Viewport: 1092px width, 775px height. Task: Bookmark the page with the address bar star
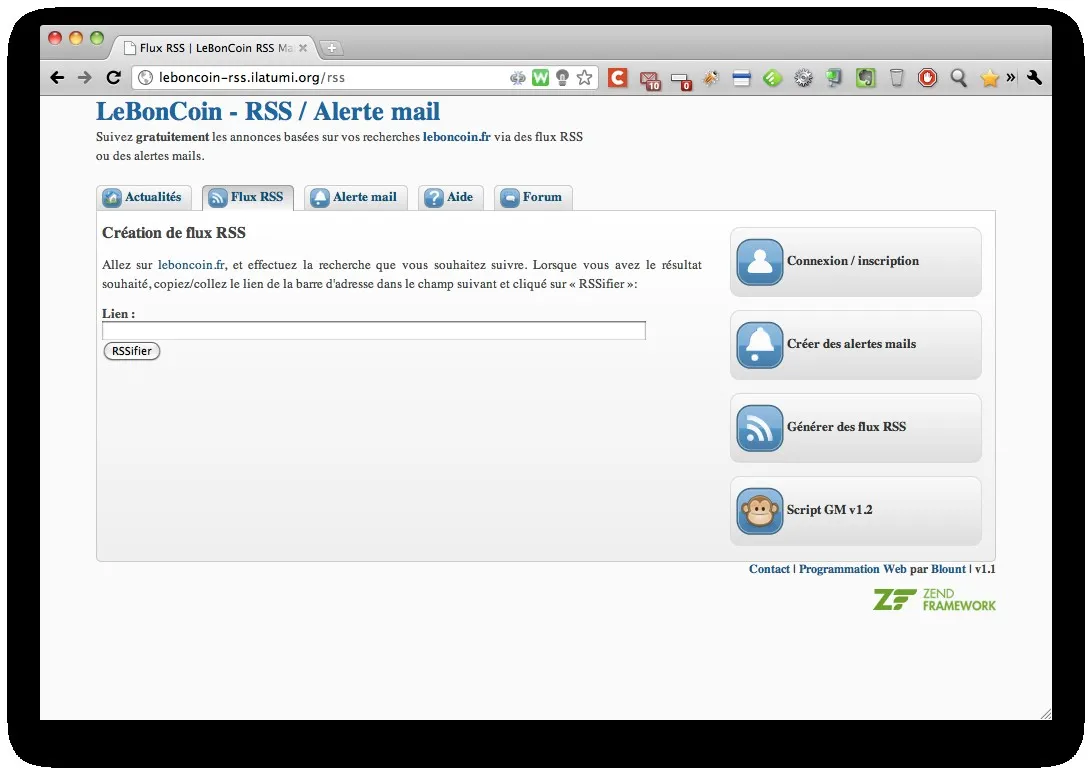(584, 77)
